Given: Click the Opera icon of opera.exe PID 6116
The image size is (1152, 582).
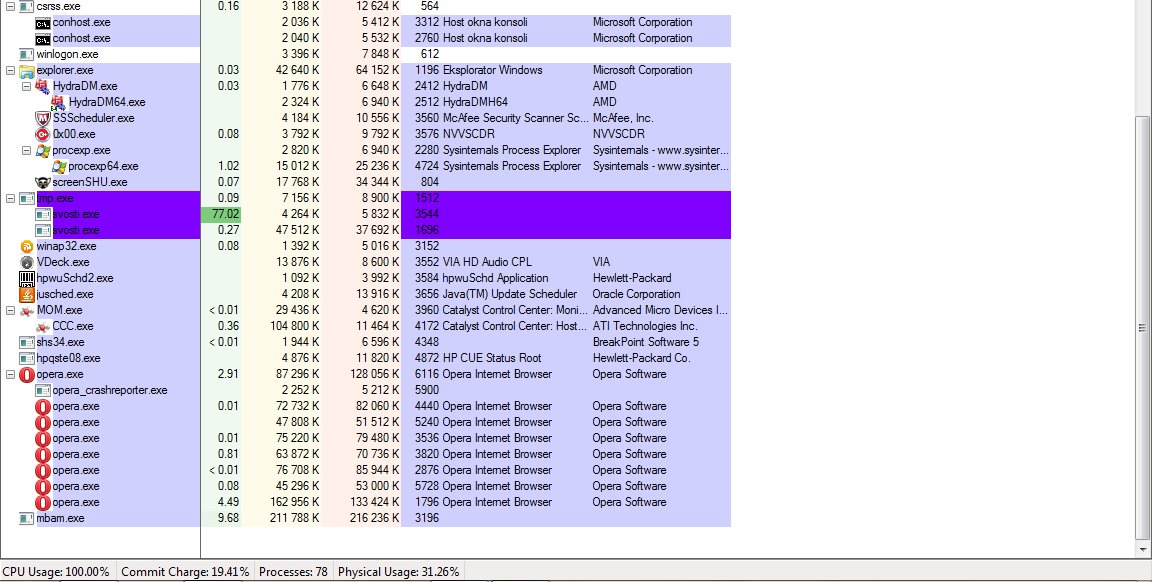Looking at the screenshot, I should click(x=26, y=375).
